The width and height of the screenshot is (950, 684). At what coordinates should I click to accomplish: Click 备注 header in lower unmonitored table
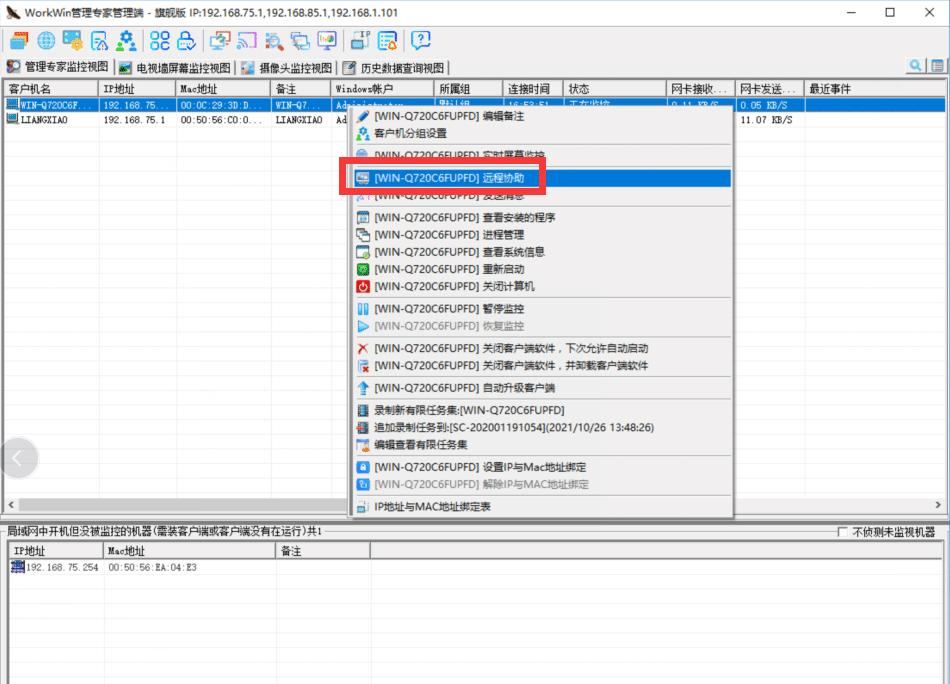[322, 551]
